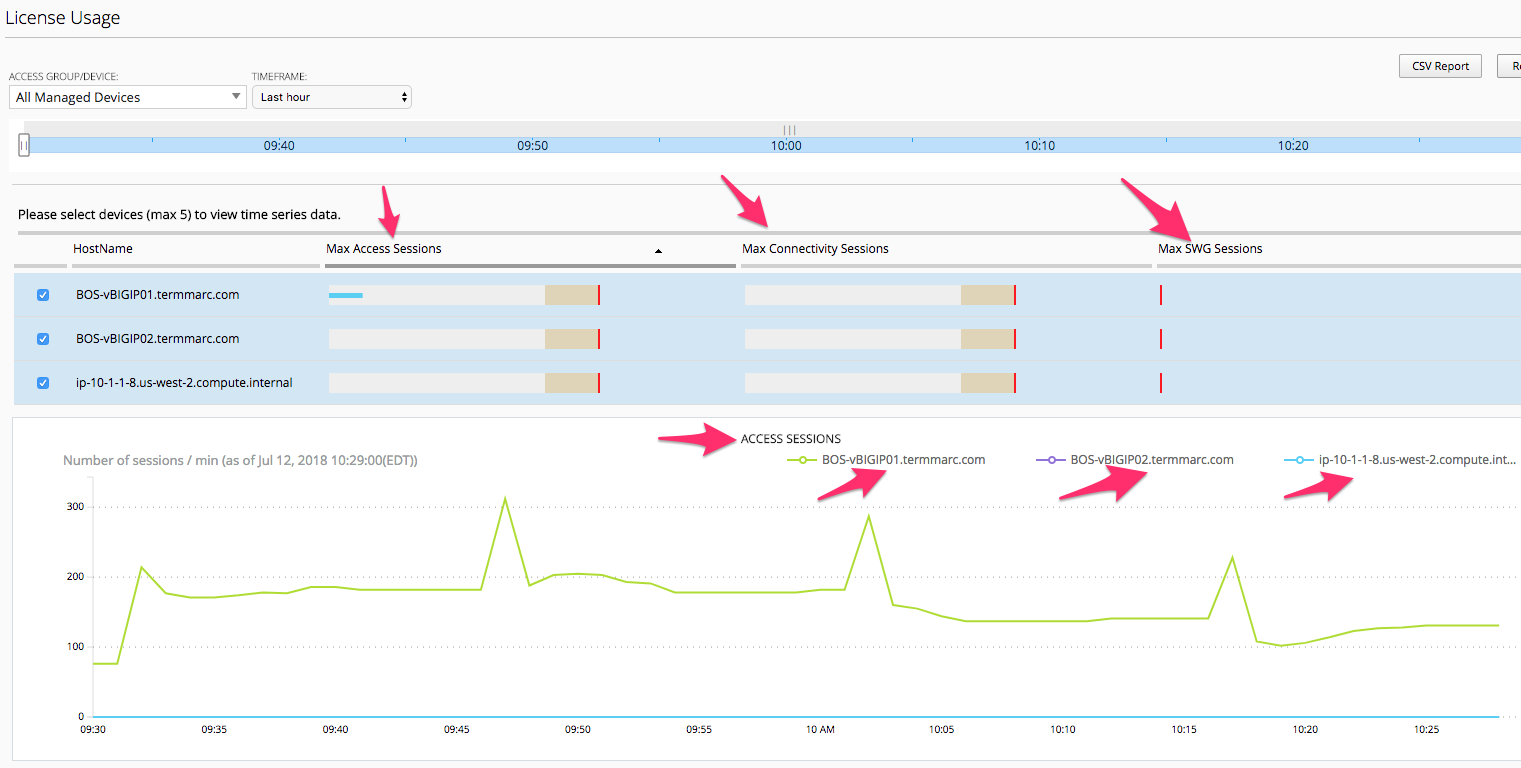Click the sort arrow in Max Access Sessions header

click(658, 251)
